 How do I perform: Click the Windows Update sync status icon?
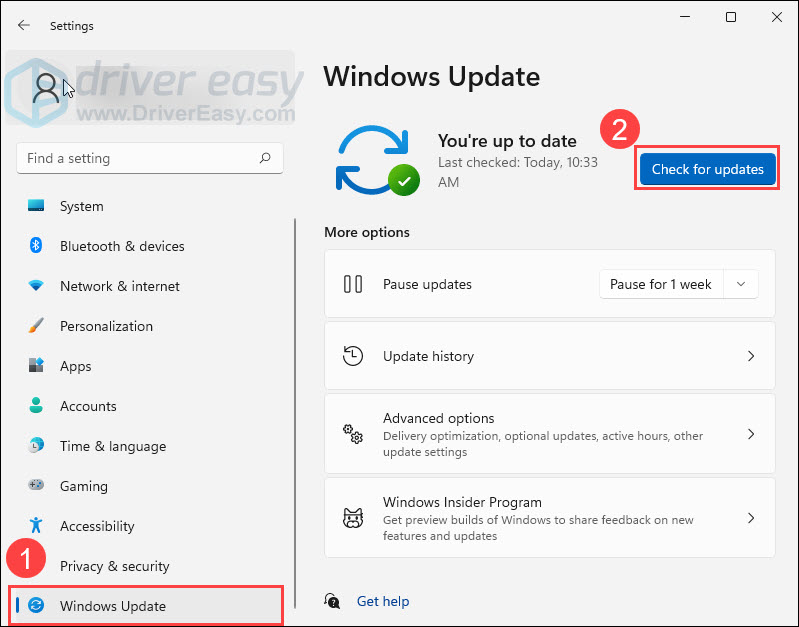[x=375, y=160]
